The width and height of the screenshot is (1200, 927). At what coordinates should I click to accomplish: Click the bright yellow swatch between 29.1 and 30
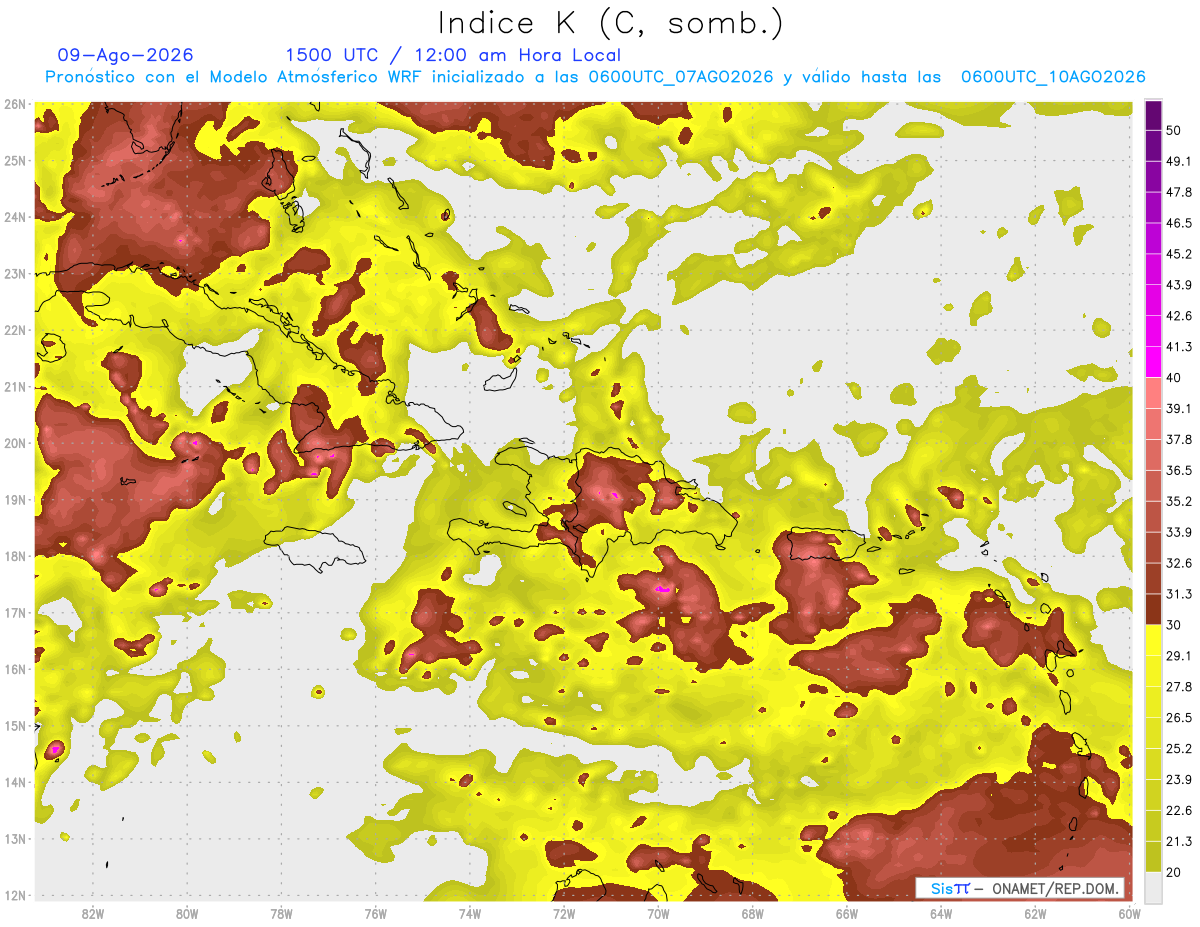1153,640
